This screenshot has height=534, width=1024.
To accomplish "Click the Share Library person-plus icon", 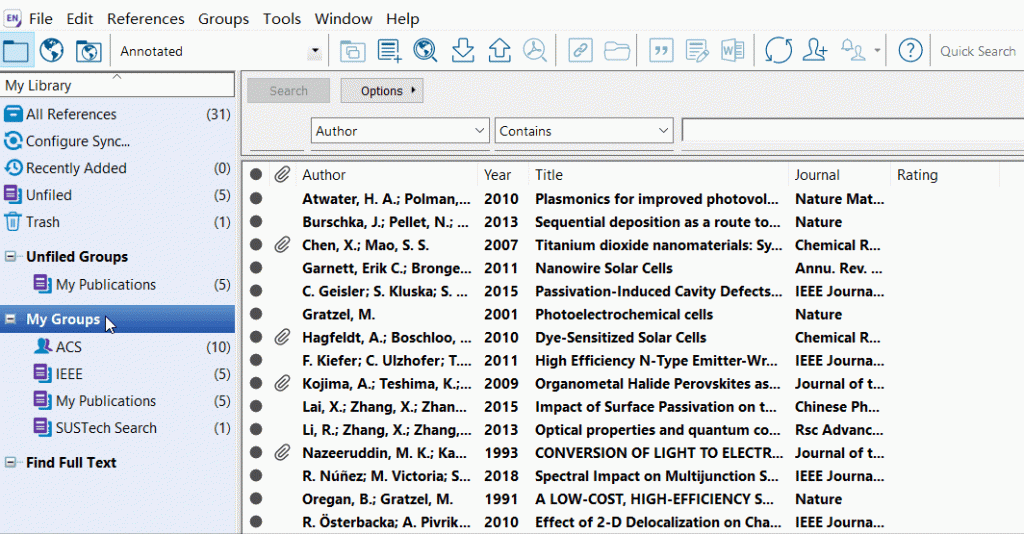I will click(x=815, y=50).
